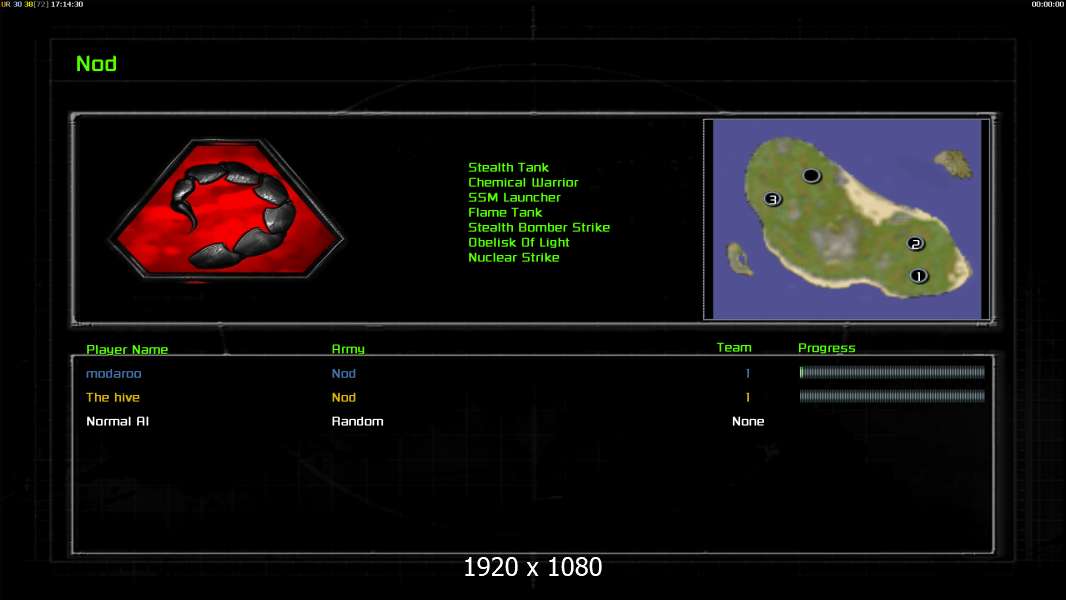Viewport: 1066px width, 600px height.
Task: Select player modaroo in the list
Action: click(114, 373)
